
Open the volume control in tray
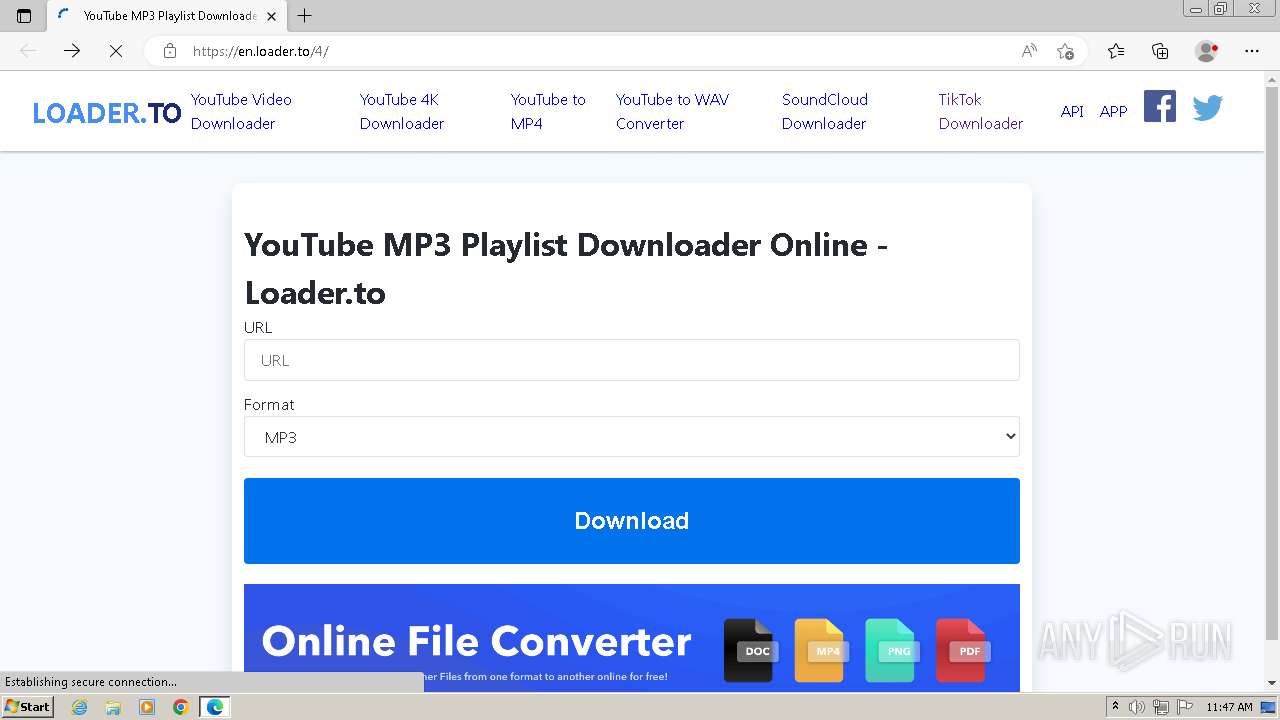(1137, 707)
